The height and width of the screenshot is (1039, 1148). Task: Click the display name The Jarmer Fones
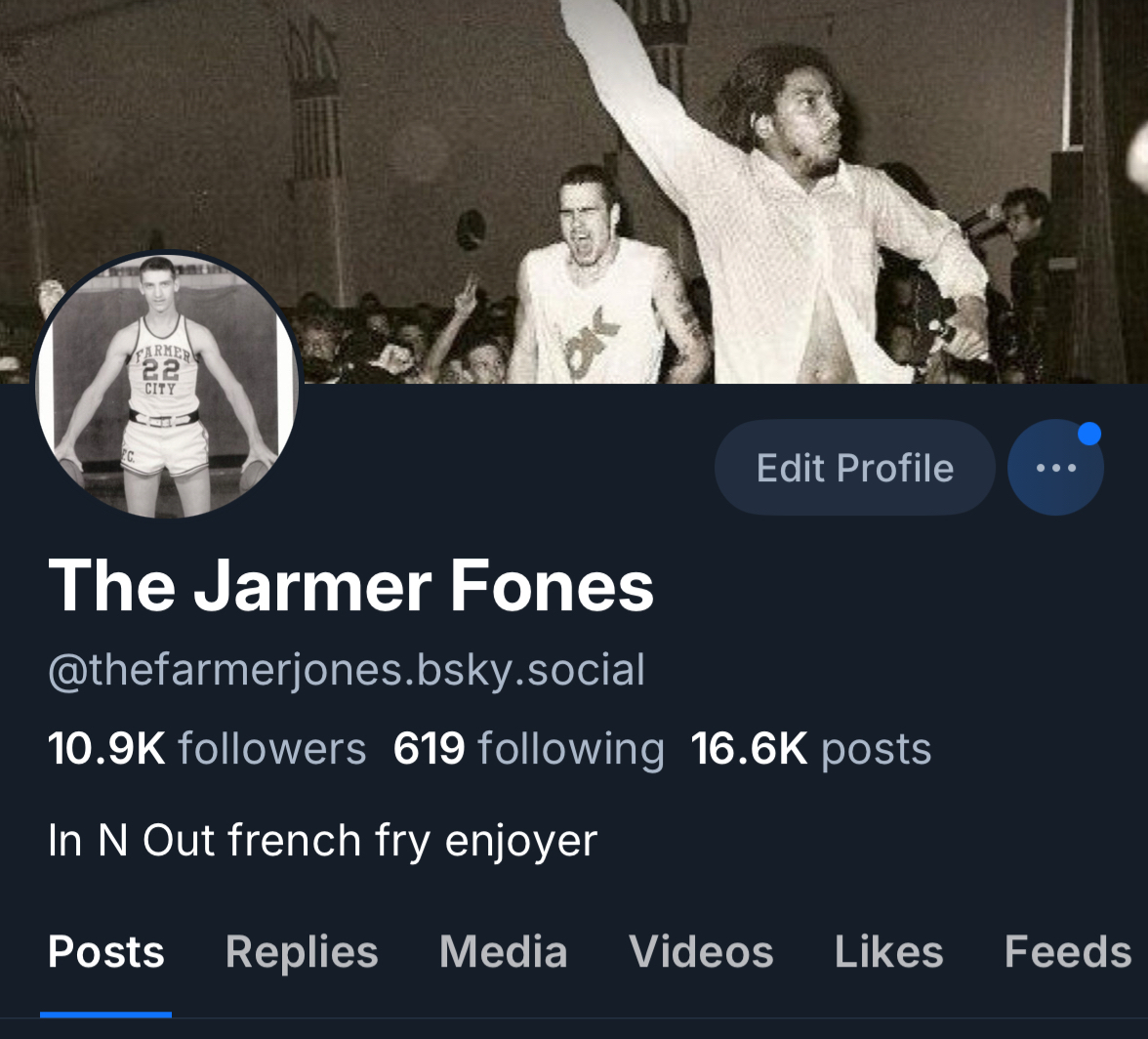point(350,585)
